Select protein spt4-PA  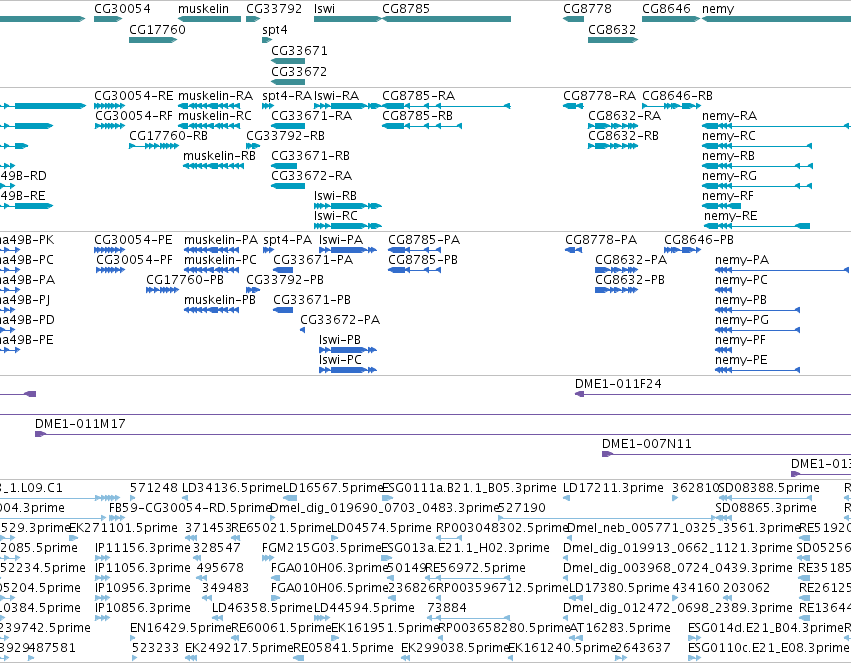288,240
